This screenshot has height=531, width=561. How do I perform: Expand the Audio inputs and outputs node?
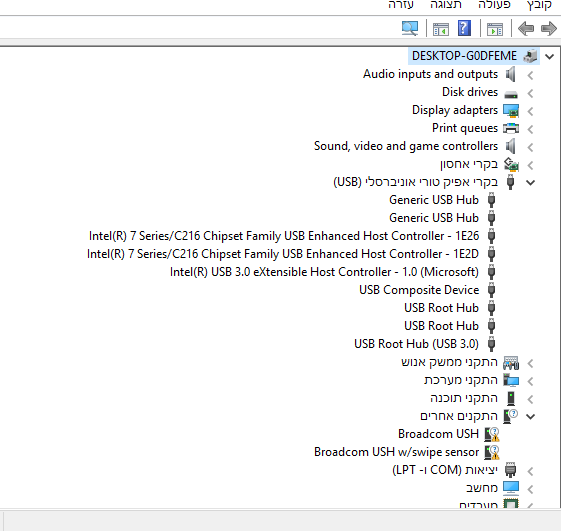point(530,75)
